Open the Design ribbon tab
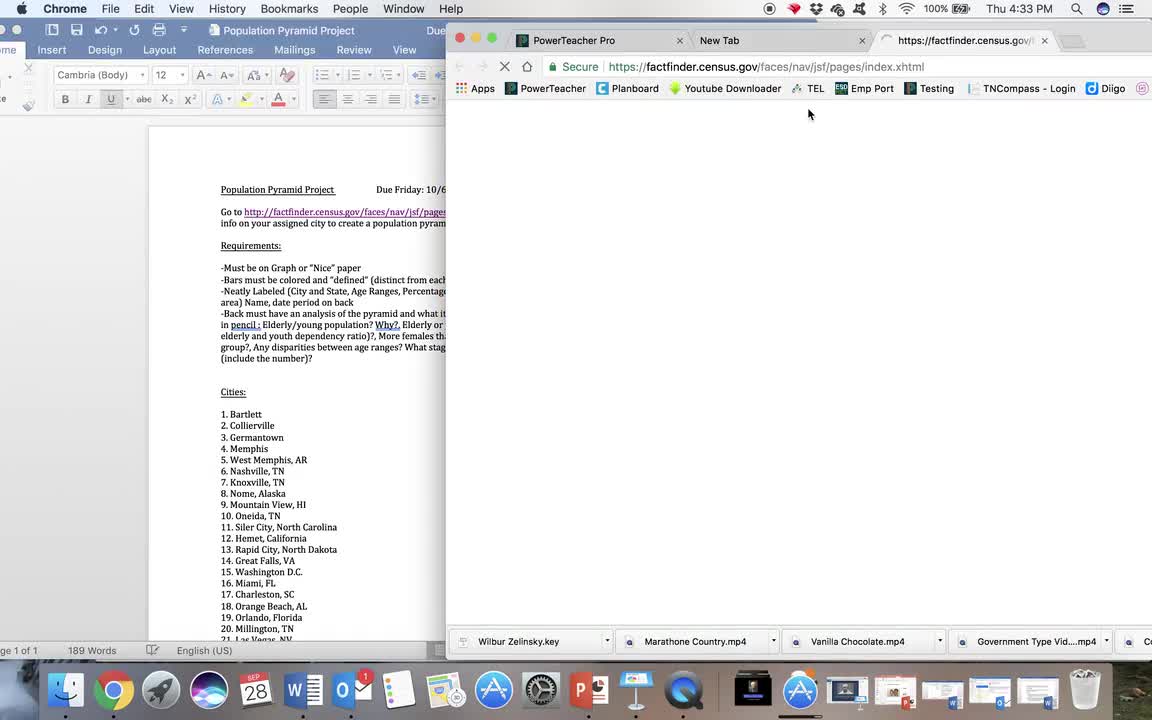Image resolution: width=1152 pixels, height=720 pixels. pyautogui.click(x=105, y=50)
